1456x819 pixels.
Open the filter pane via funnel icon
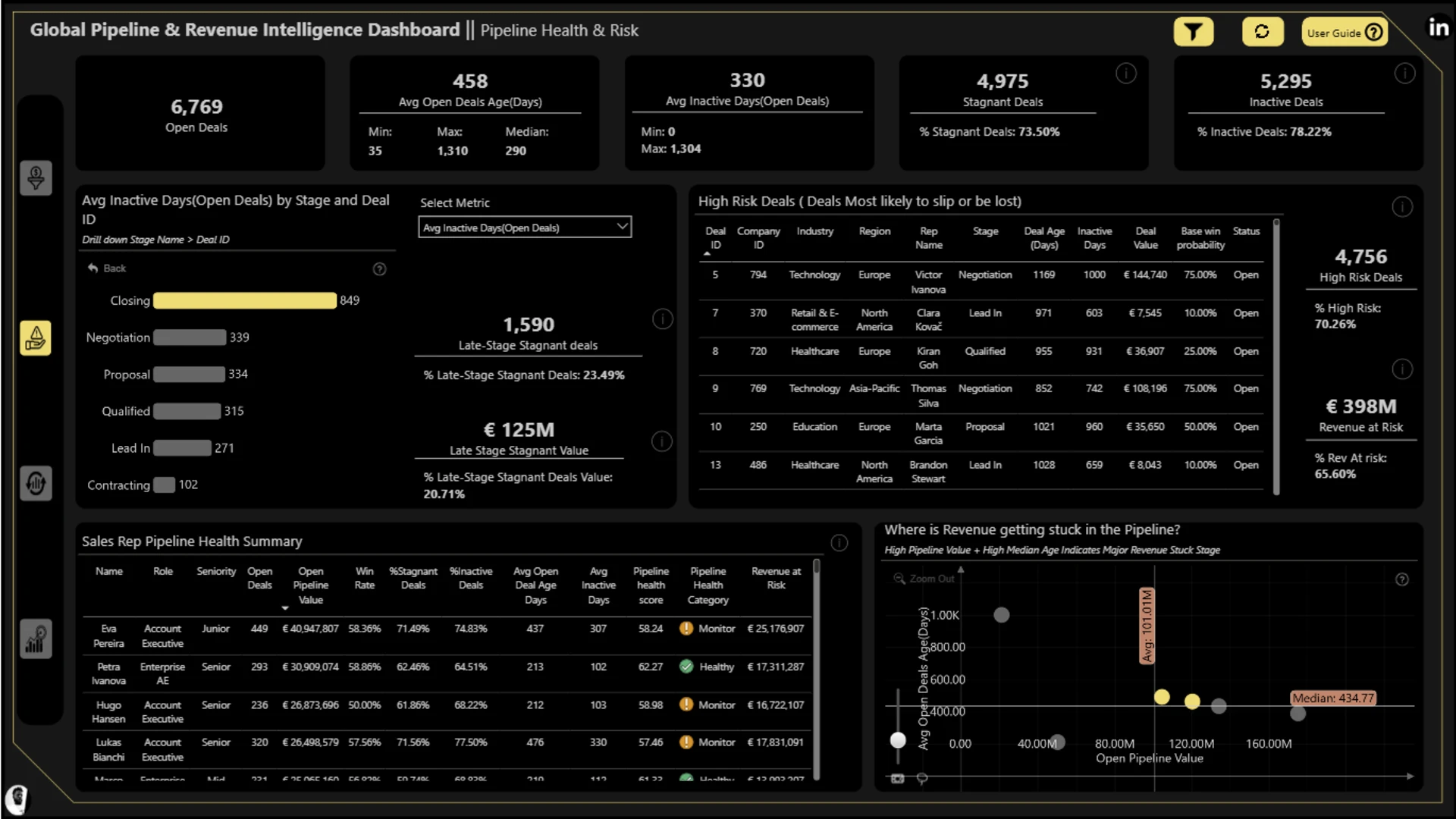[1194, 32]
